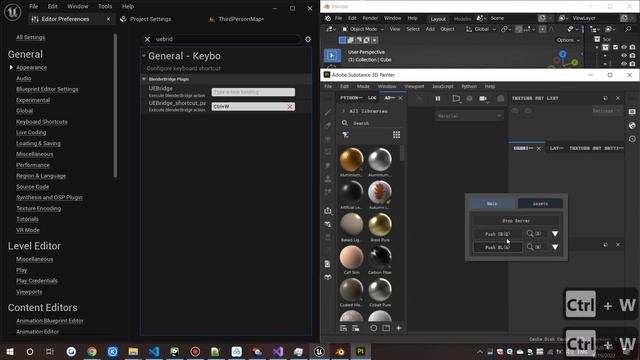This screenshot has height=360, width=640.
Task: Open the history clock icon in Painter
Action: point(632,139)
